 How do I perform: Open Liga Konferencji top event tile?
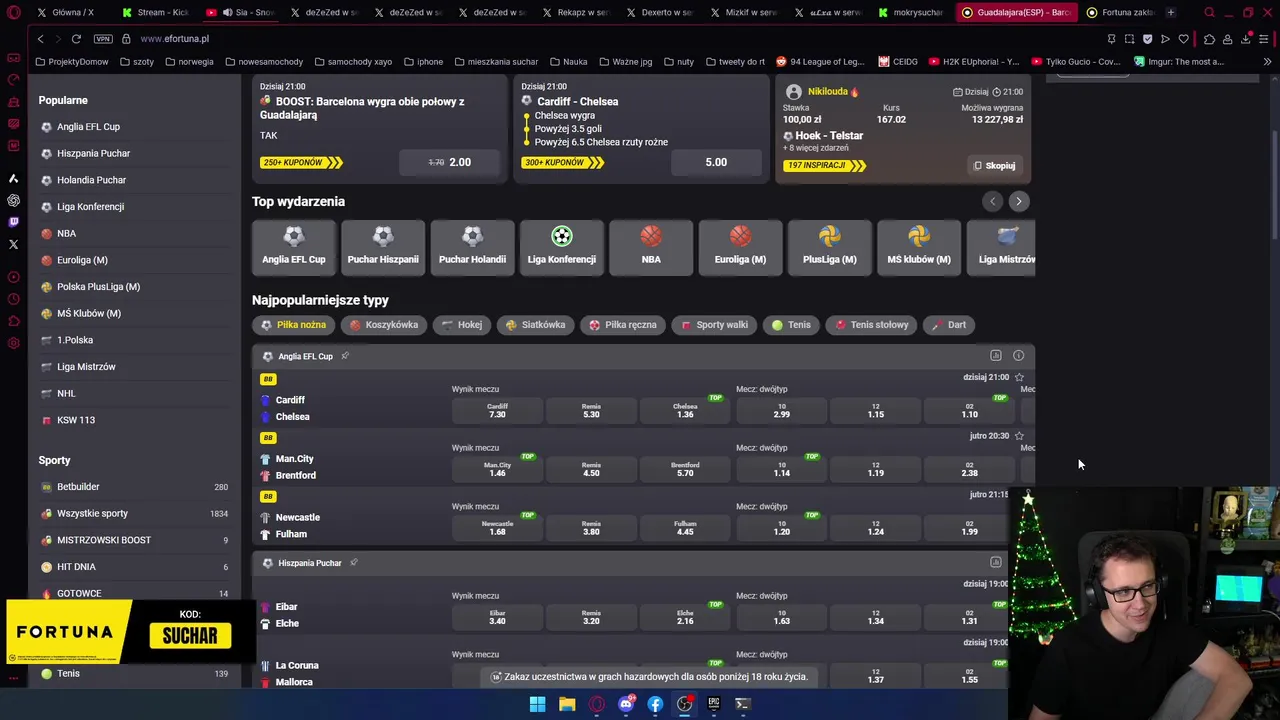coord(561,247)
